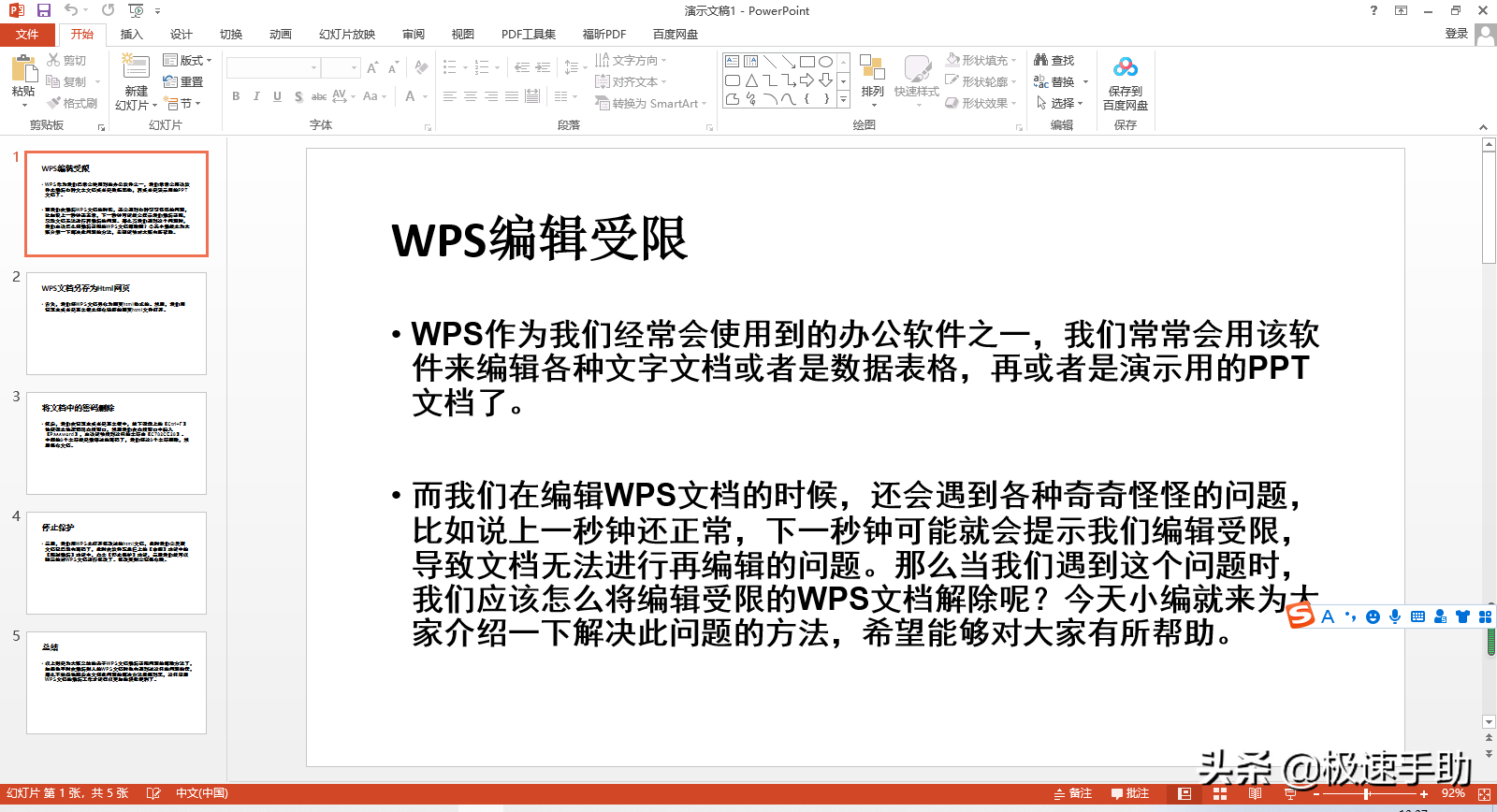
Task: Open PowerPoint help with the question mark
Action: coord(1373,10)
